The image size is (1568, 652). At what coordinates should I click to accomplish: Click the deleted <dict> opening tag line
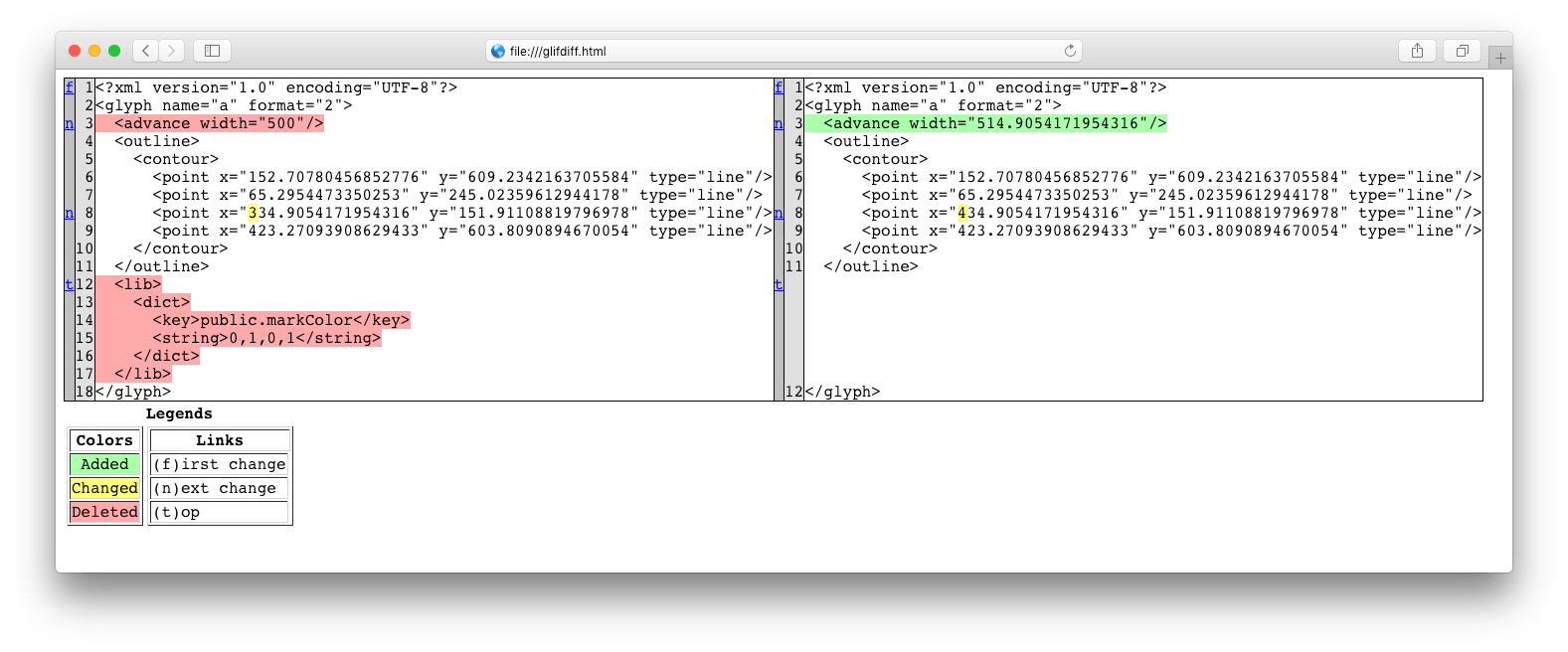143,302
